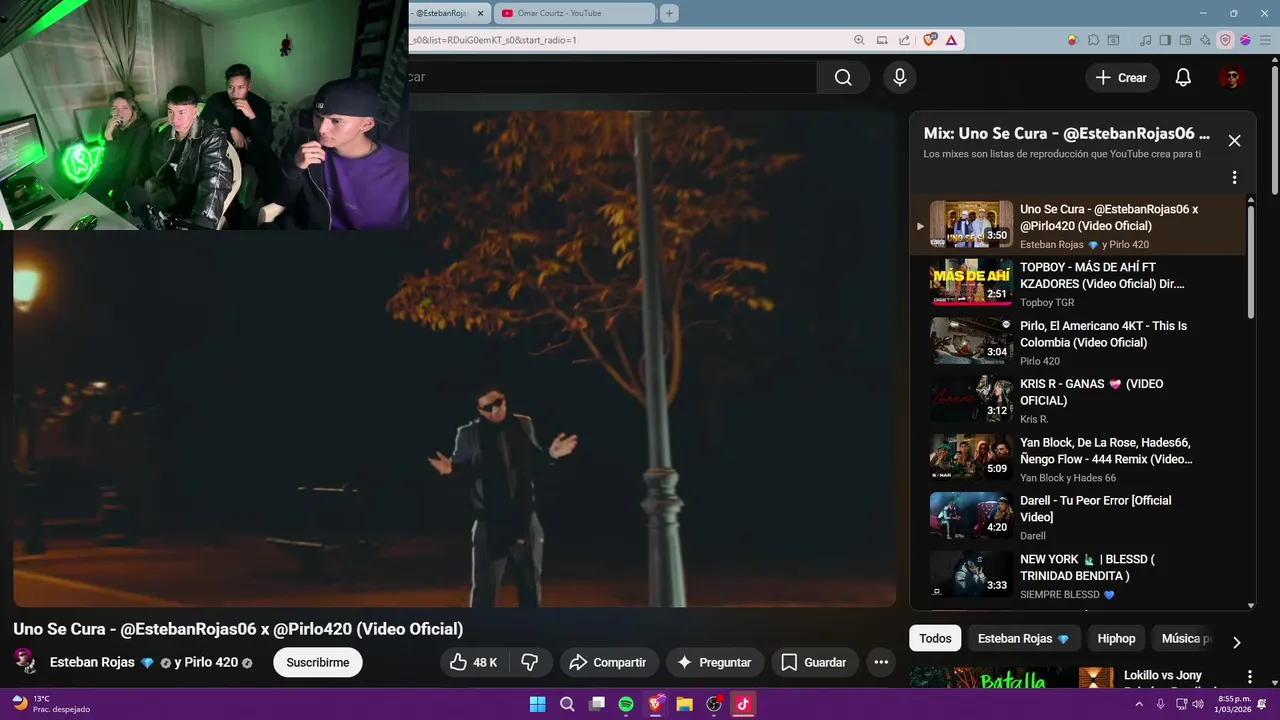Open Brave Rewards triangle icon

(951, 40)
